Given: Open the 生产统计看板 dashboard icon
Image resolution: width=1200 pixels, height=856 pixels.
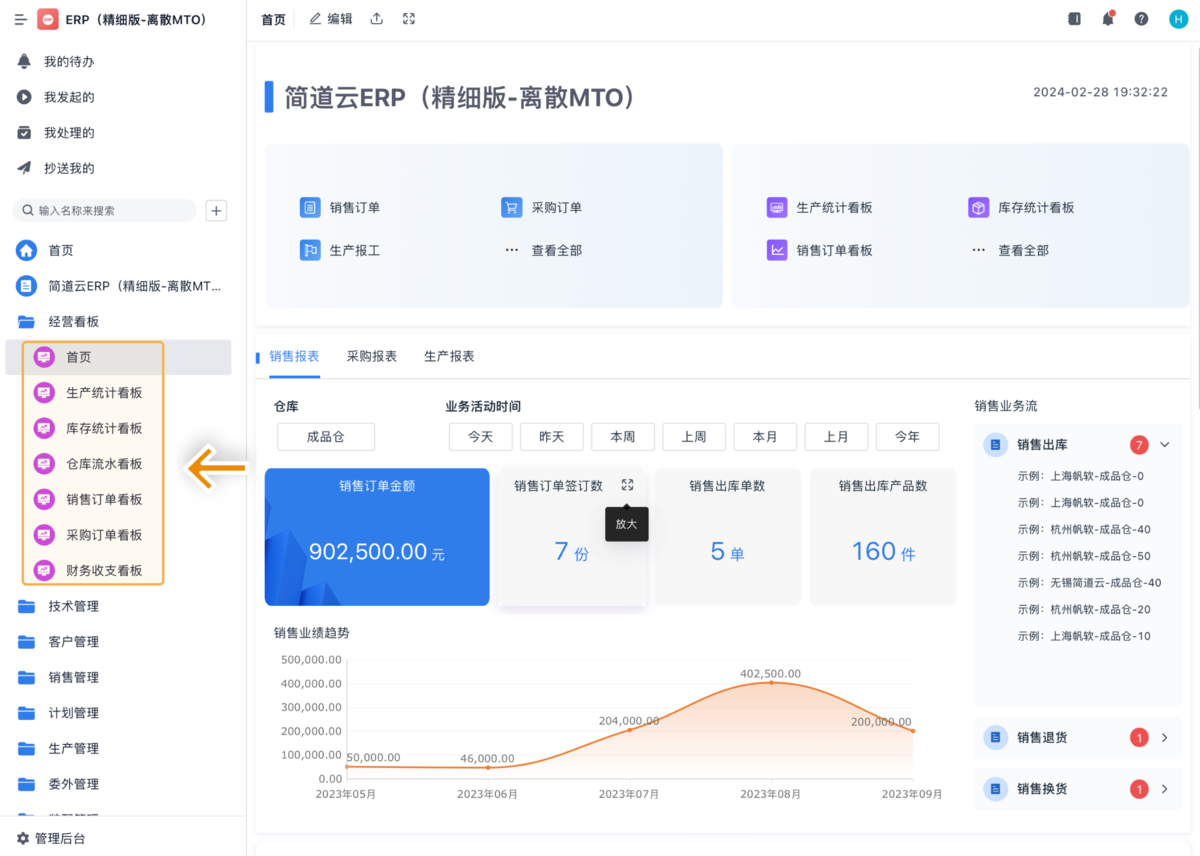Looking at the screenshot, I should [x=777, y=207].
